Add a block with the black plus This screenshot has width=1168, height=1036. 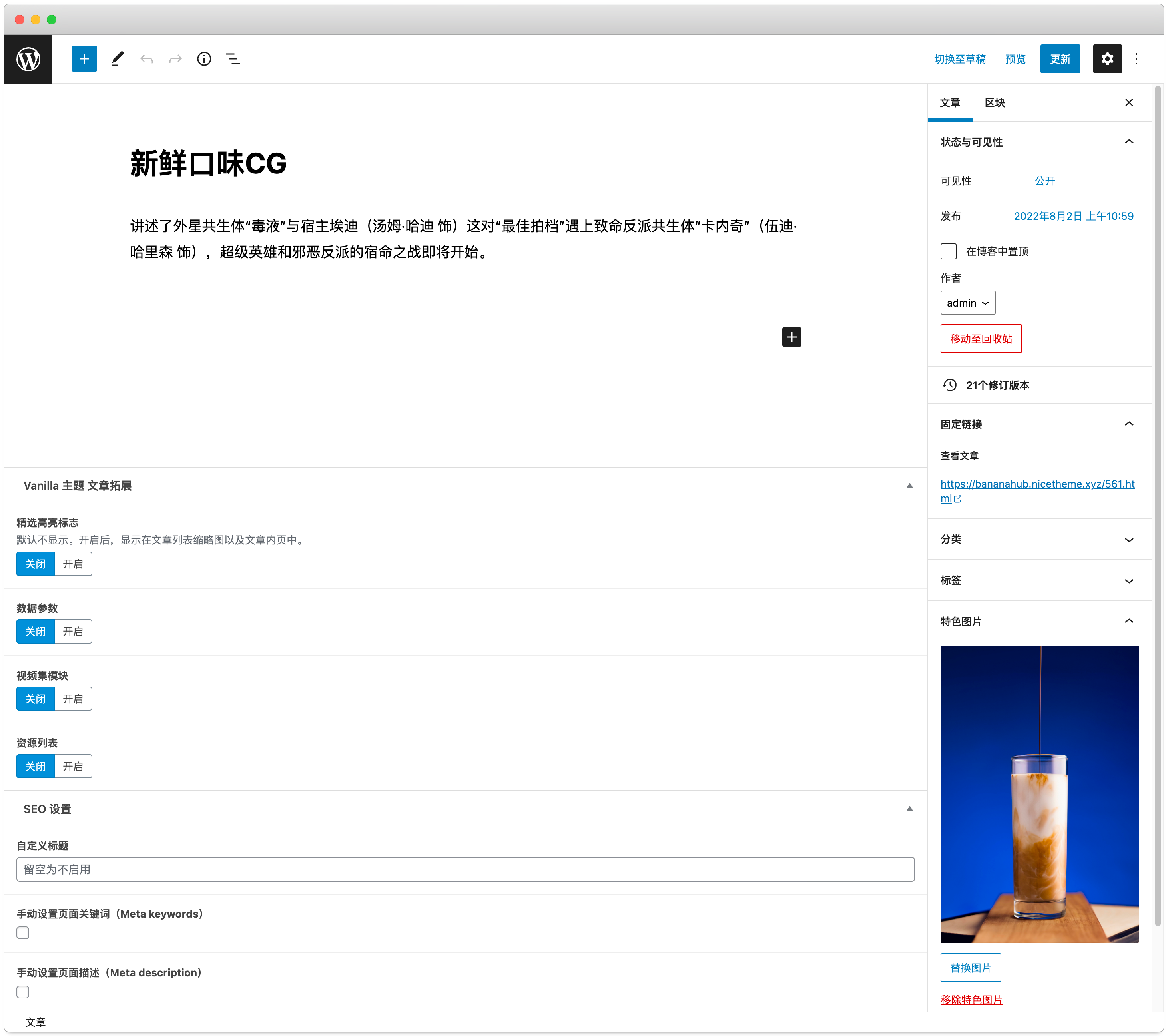click(791, 337)
